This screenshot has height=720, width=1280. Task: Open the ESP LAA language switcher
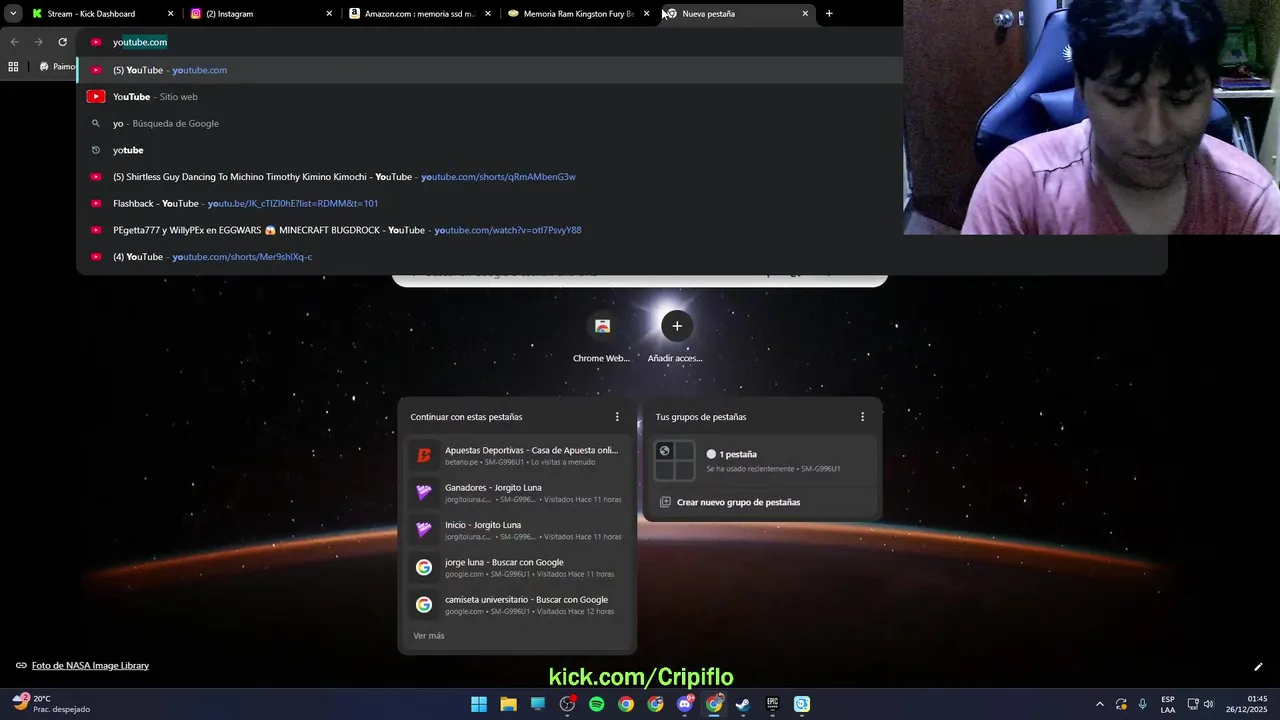(x=1168, y=704)
